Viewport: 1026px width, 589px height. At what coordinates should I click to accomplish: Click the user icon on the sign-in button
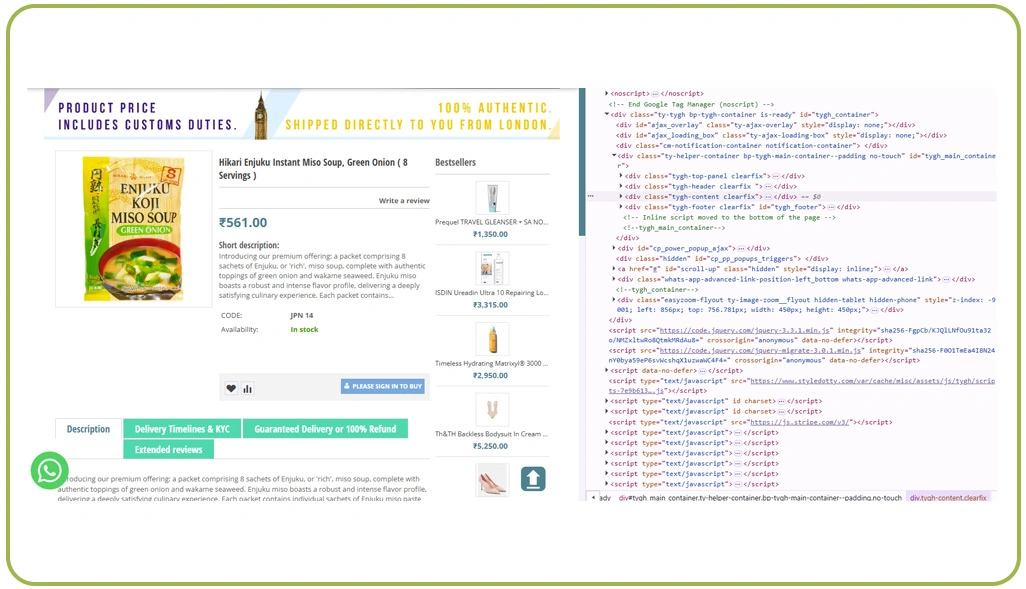347,386
